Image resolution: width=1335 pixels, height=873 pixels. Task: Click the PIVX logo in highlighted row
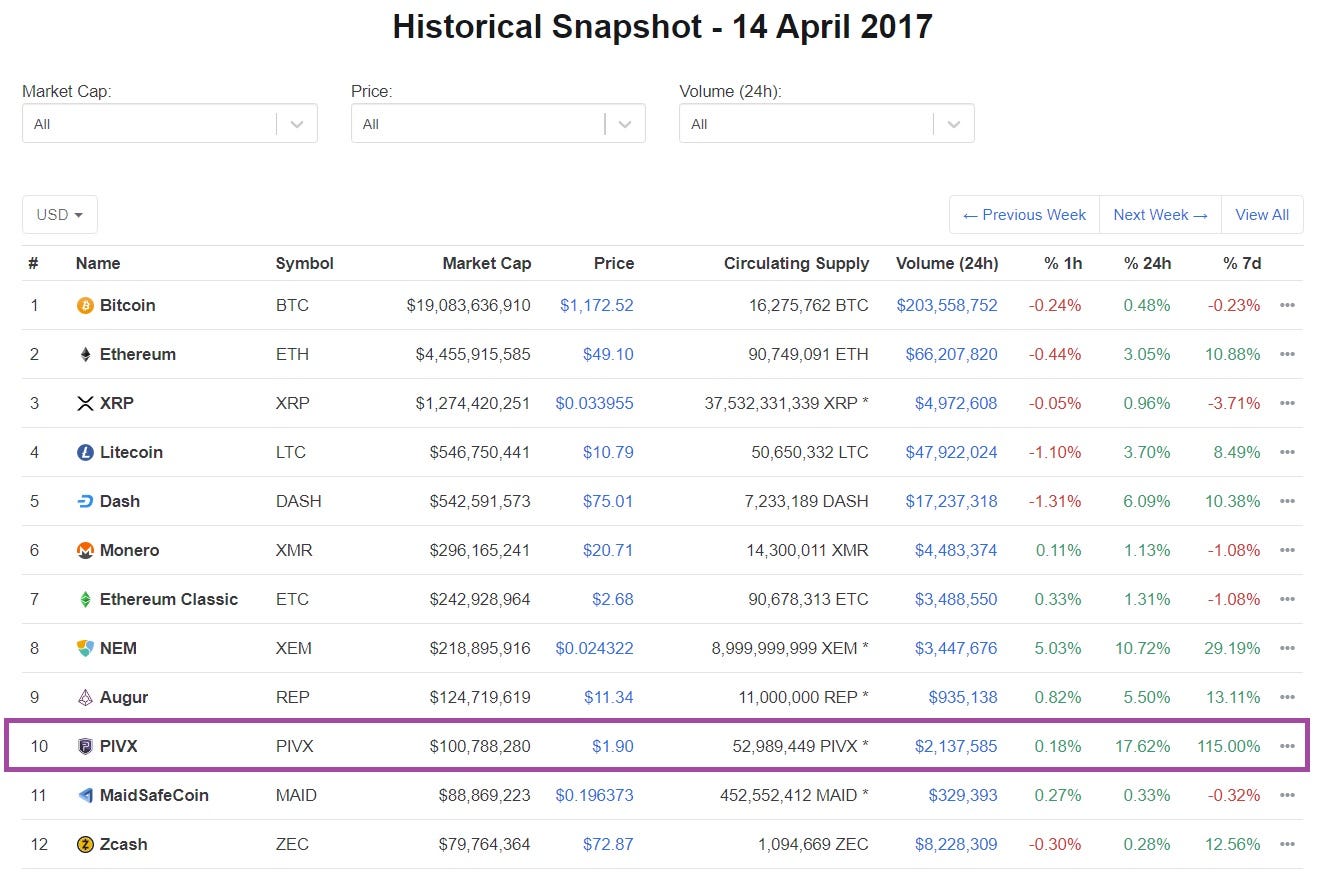click(x=85, y=746)
